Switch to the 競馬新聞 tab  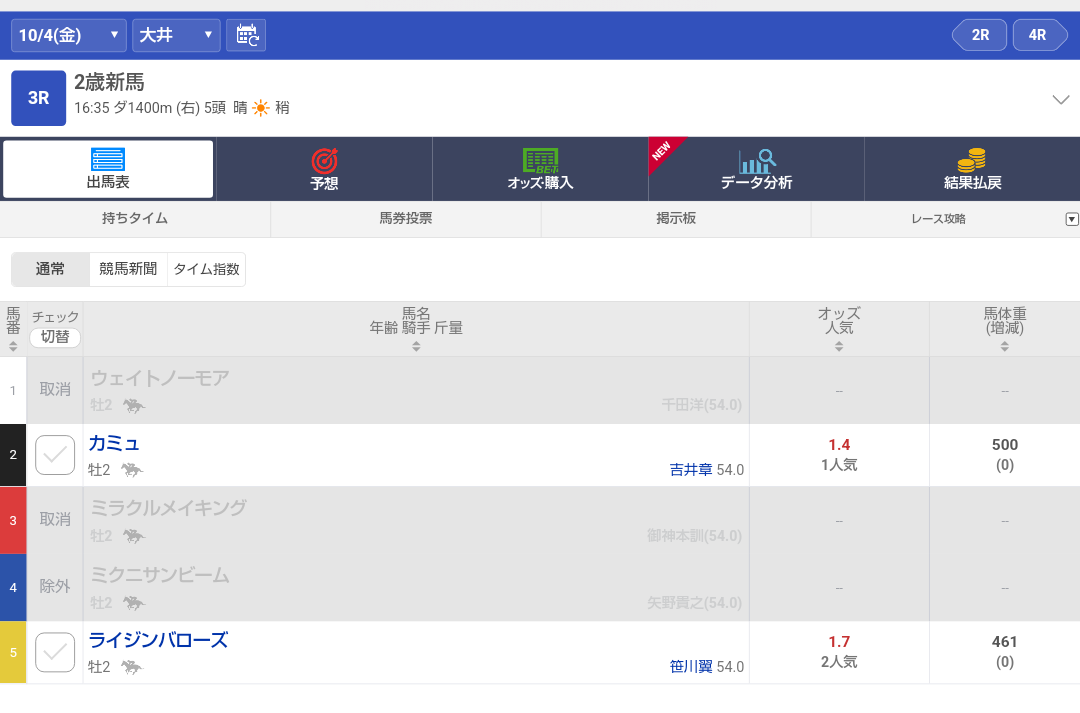128,269
